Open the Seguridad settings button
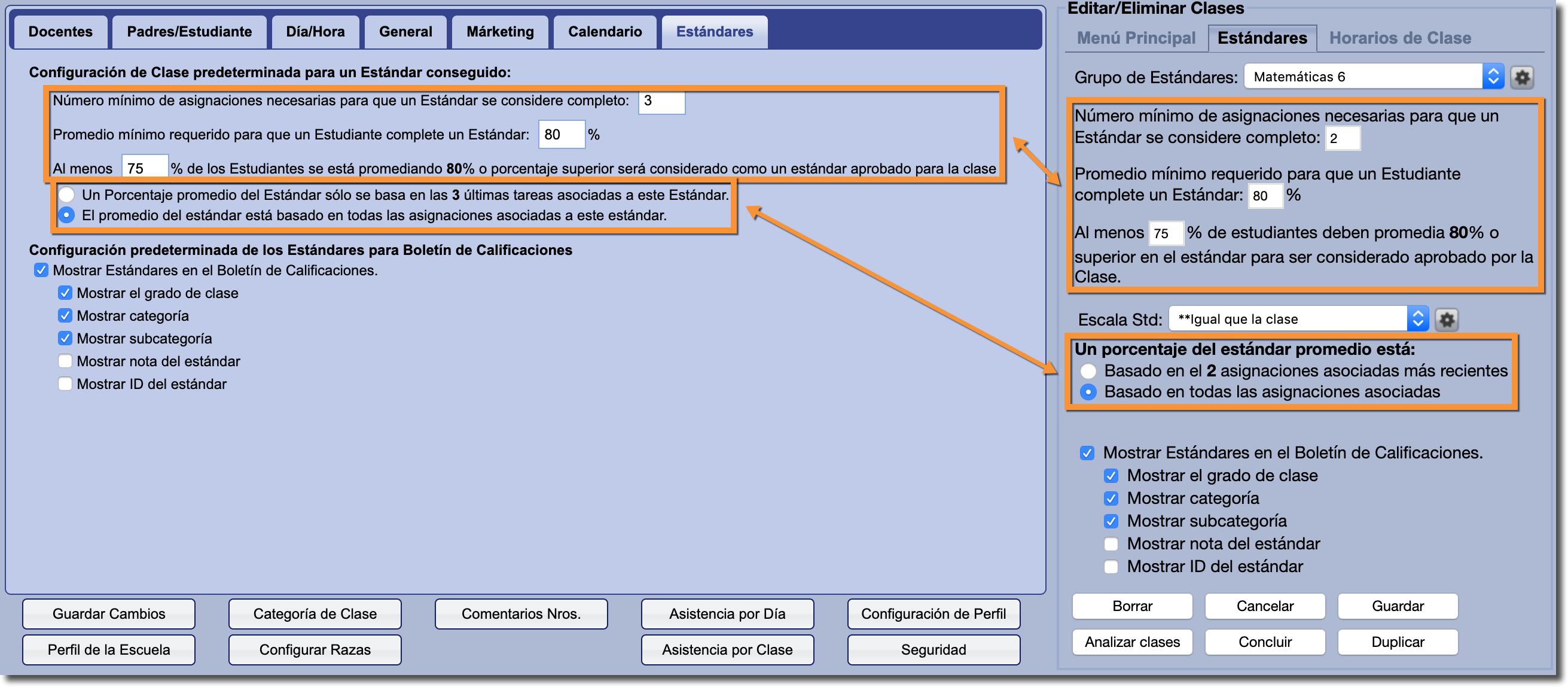The width and height of the screenshot is (1568, 687). [933, 649]
